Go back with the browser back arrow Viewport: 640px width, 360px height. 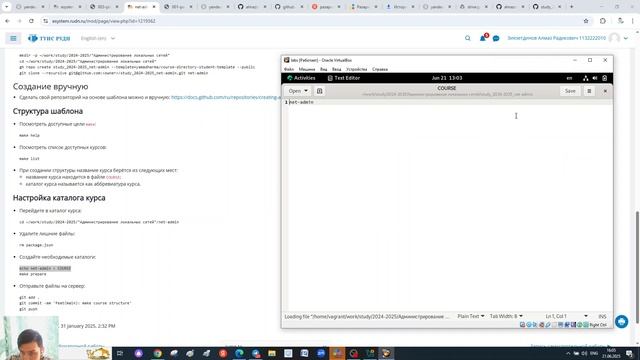[7, 21]
